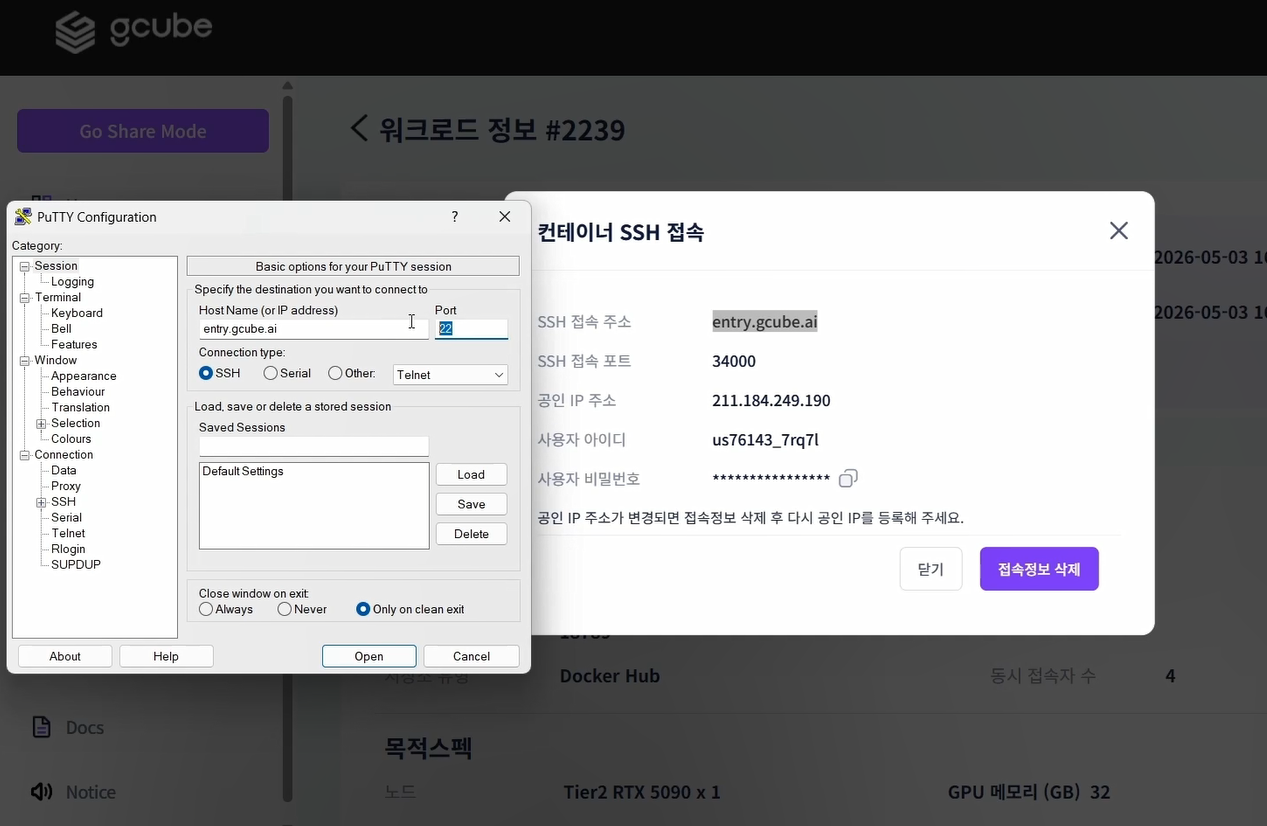1267x826 pixels.
Task: Collapse the Session tree node
Action: coord(25,266)
